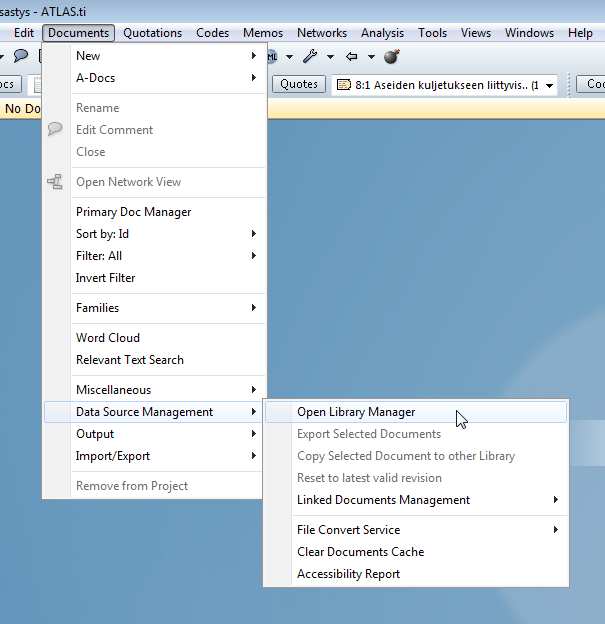
Task: Open dropdown arrow beside wrench icon
Action: (x=330, y=57)
